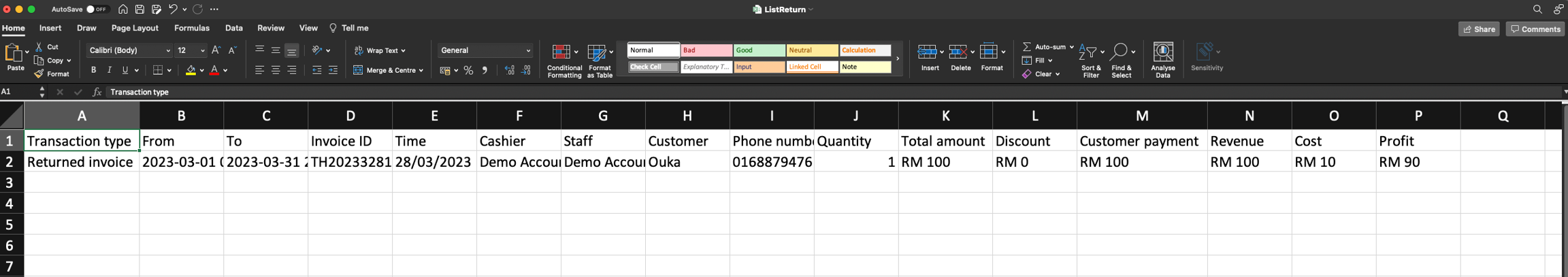1568x277 pixels.
Task: Select cell containing Returned invoice
Action: click(81, 162)
